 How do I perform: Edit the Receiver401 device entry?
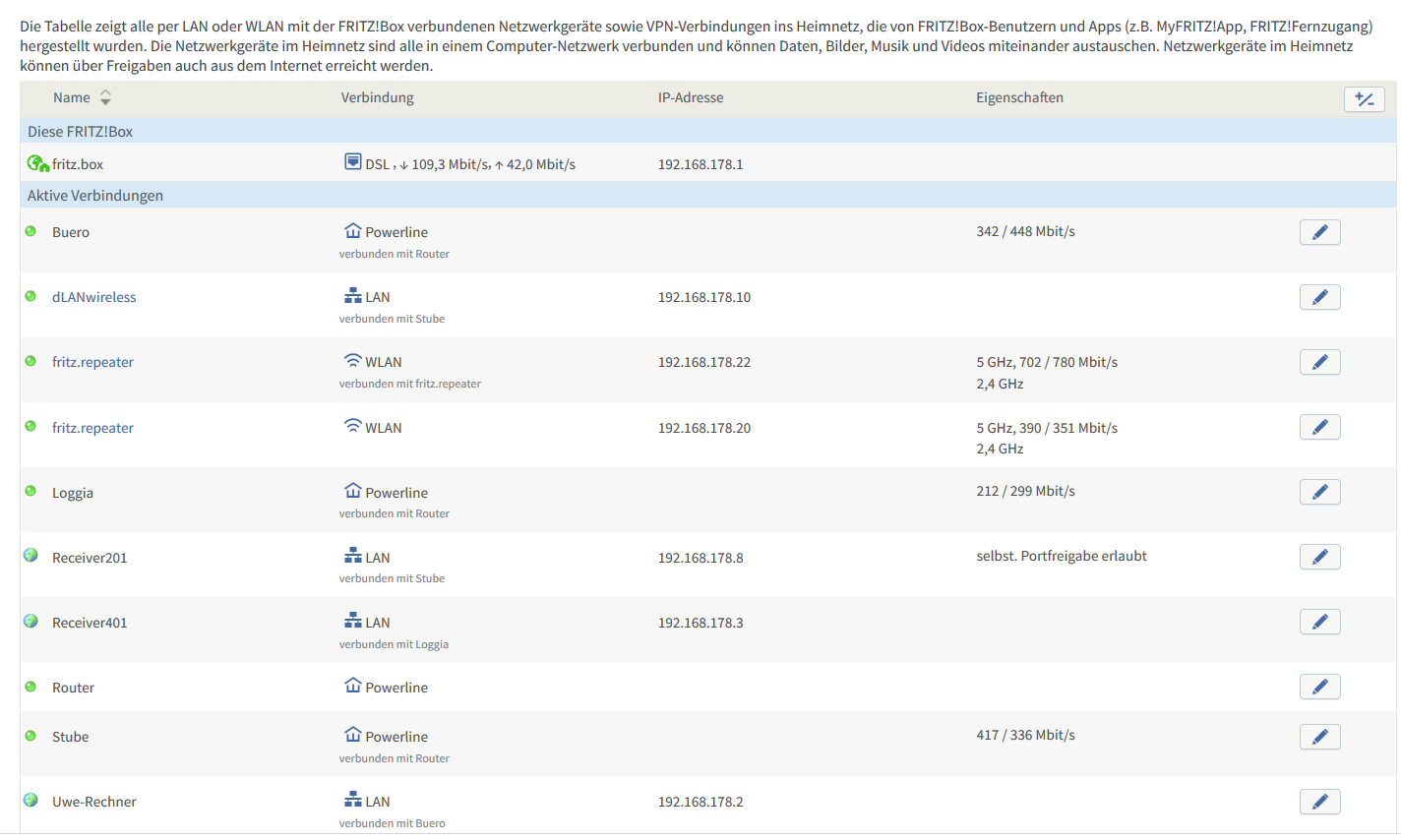pos(1319,622)
